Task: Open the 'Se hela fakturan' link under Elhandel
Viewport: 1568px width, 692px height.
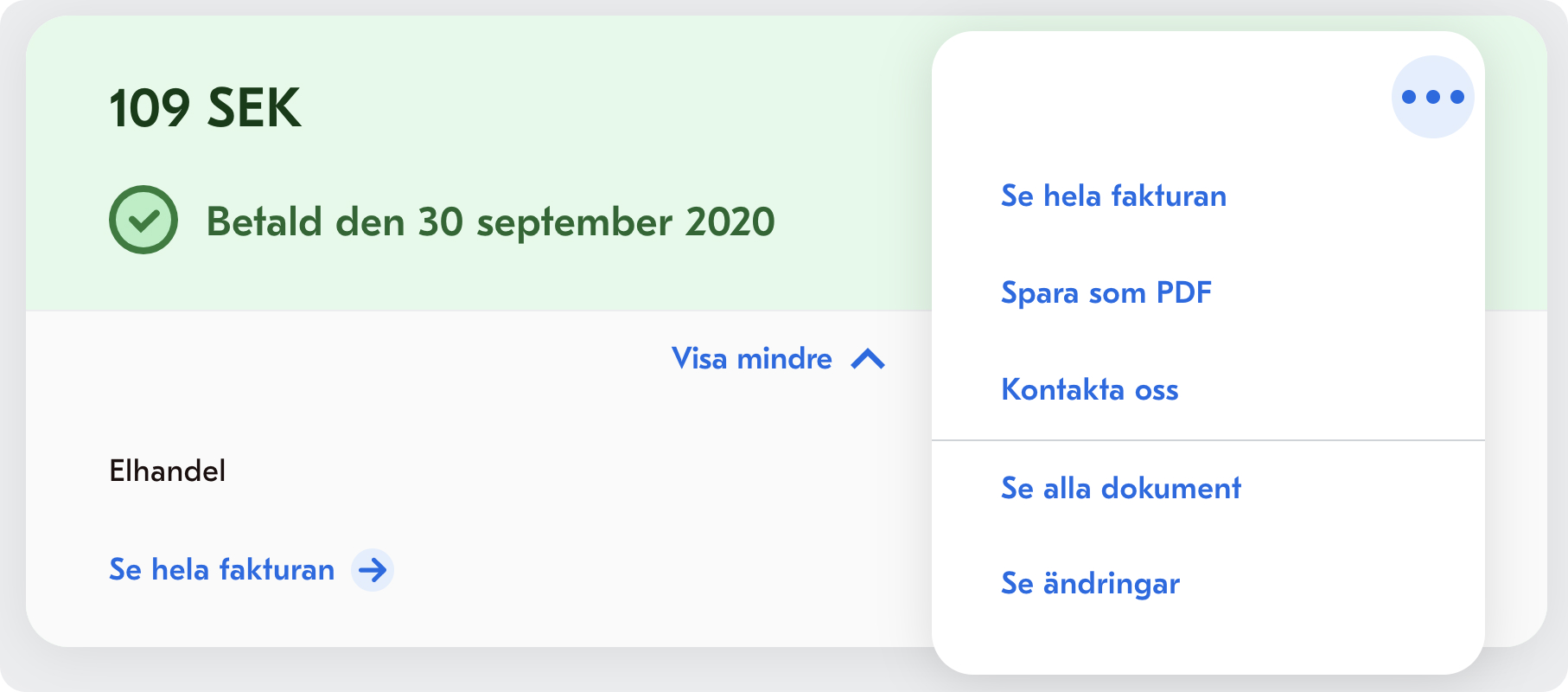Action: click(x=221, y=570)
